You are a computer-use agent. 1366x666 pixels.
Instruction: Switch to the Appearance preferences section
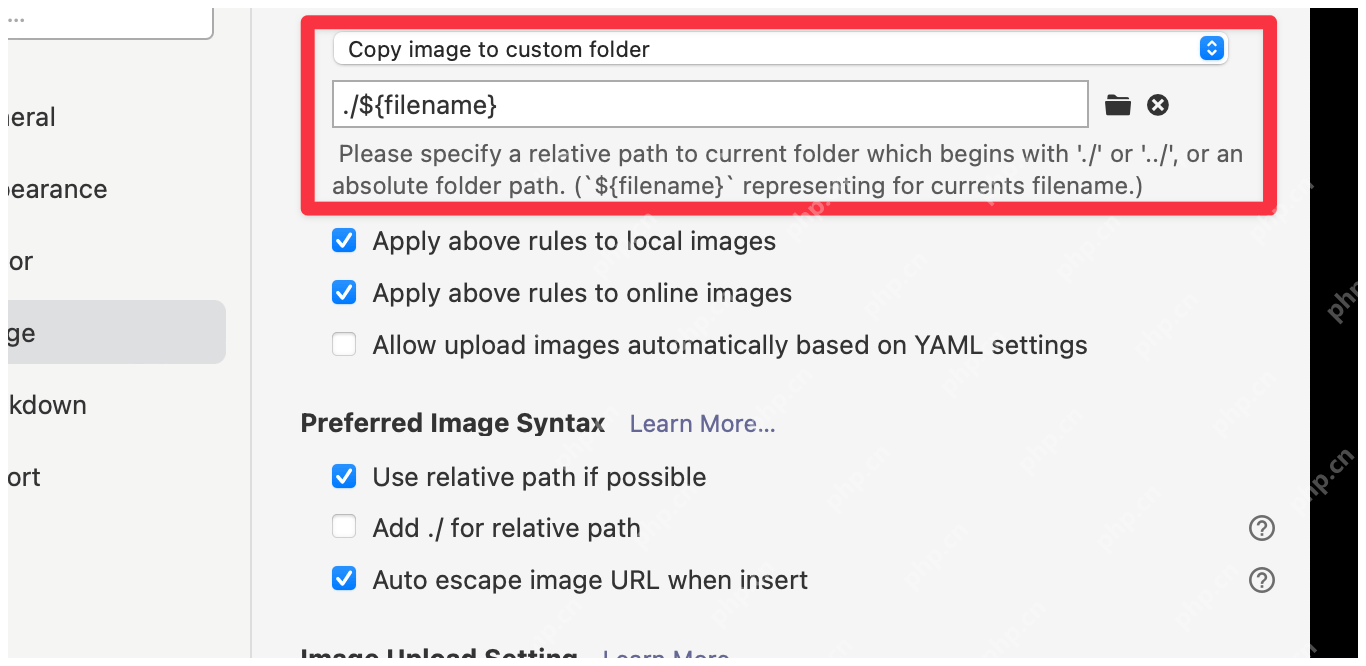coord(57,189)
